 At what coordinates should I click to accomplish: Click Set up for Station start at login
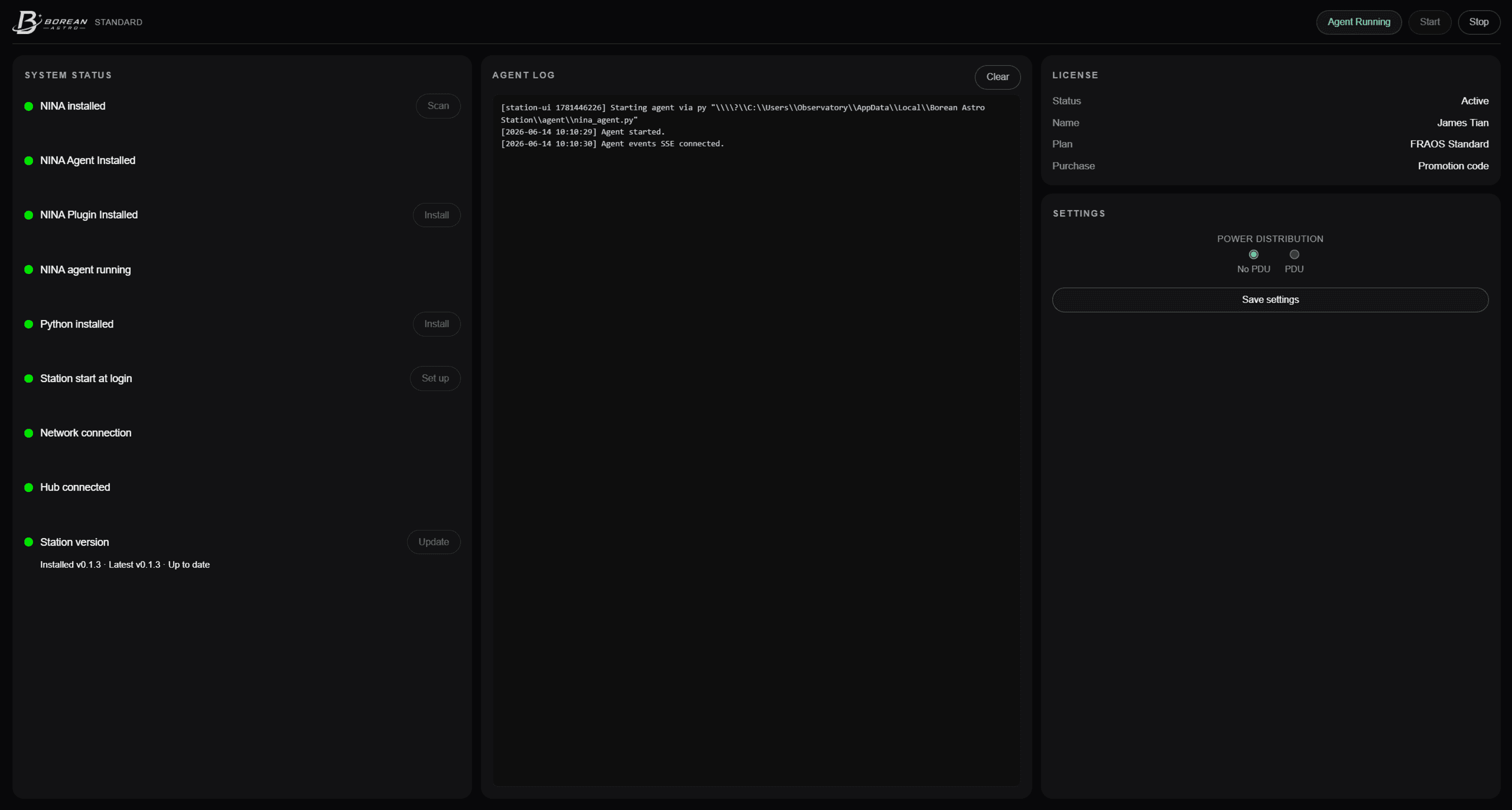coord(435,378)
